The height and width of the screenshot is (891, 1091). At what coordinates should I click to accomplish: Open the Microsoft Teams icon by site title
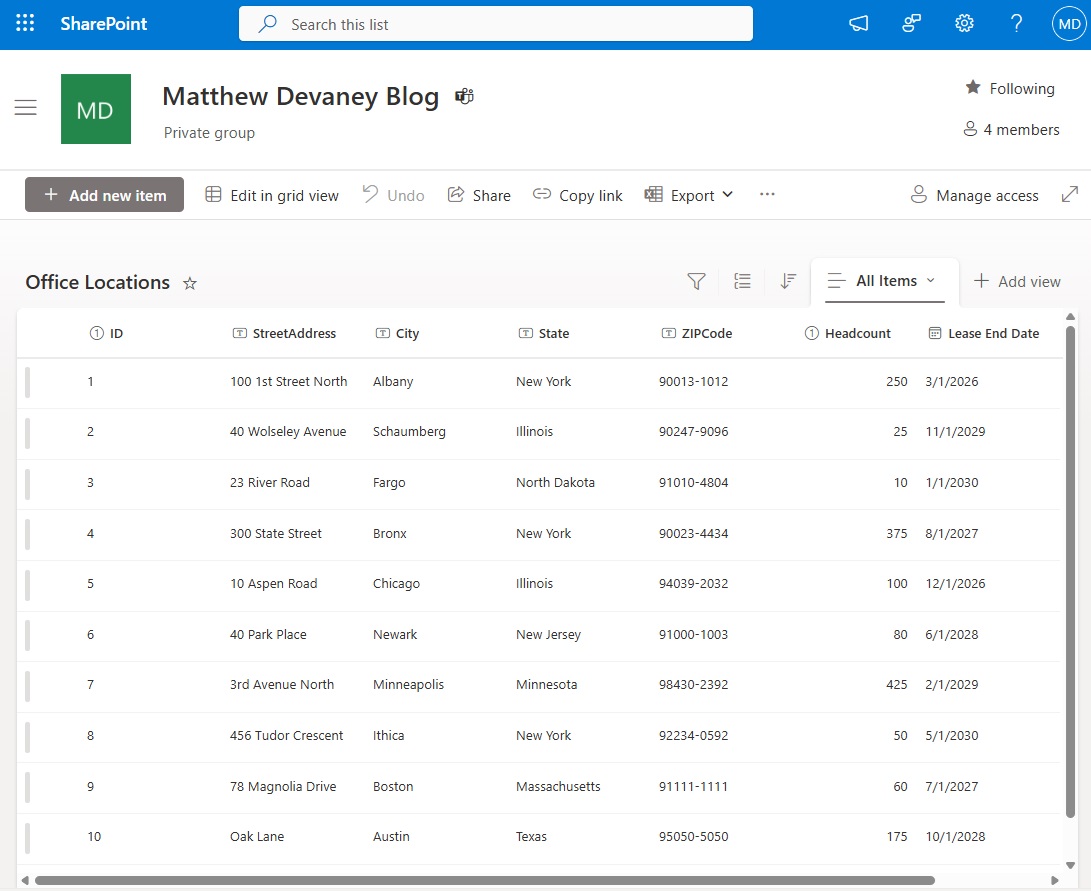(x=464, y=96)
